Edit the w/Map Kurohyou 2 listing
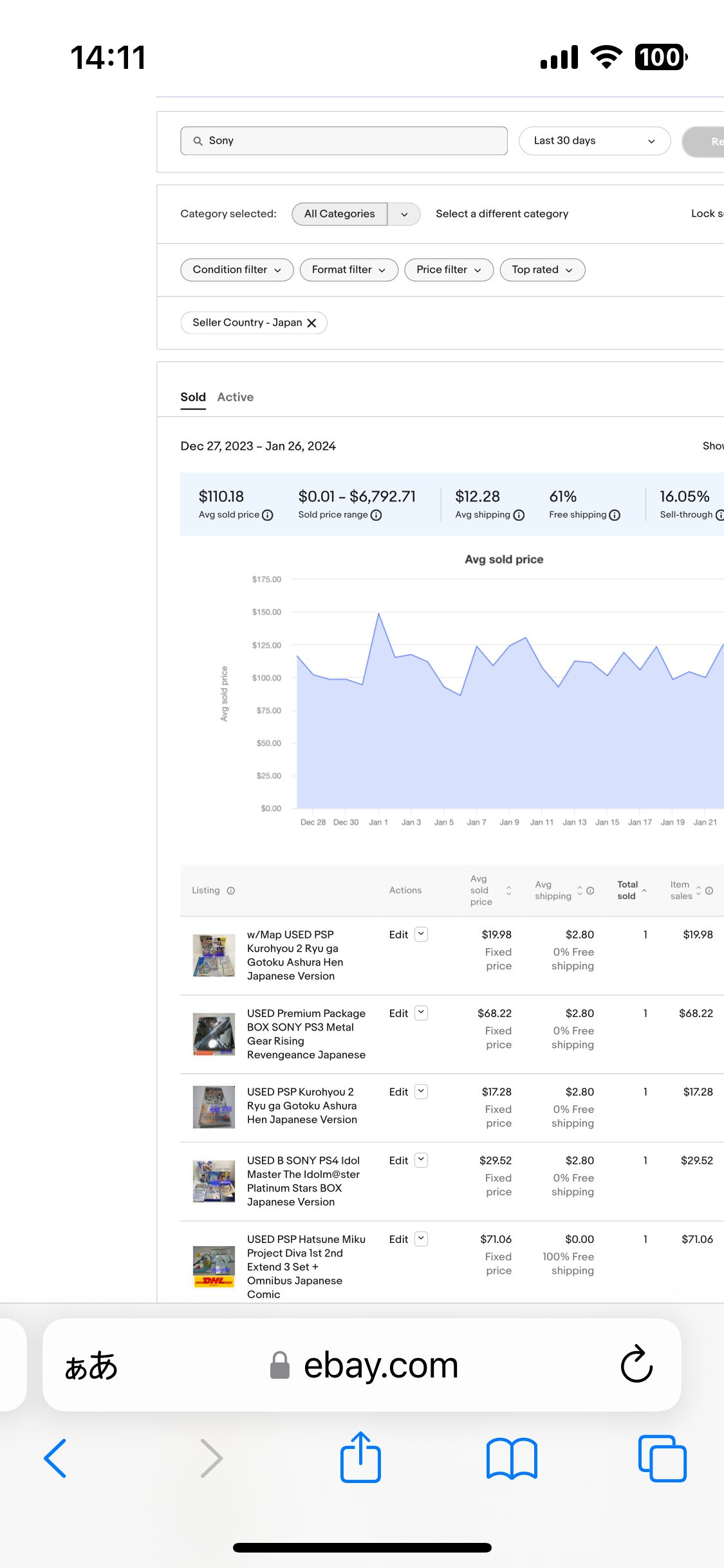Screen dimensions: 724x1568 click(x=398, y=935)
